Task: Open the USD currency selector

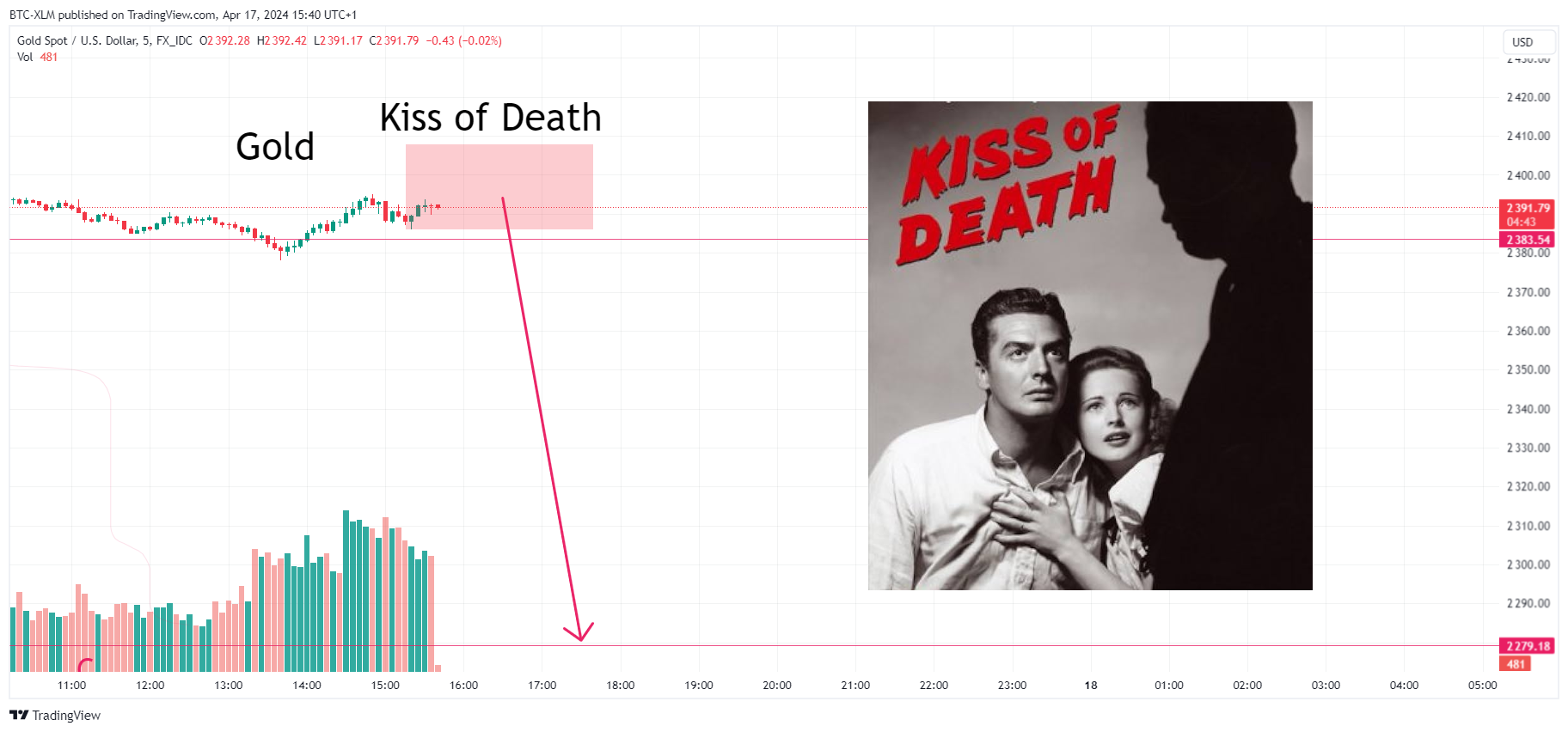Action: coord(1528,42)
